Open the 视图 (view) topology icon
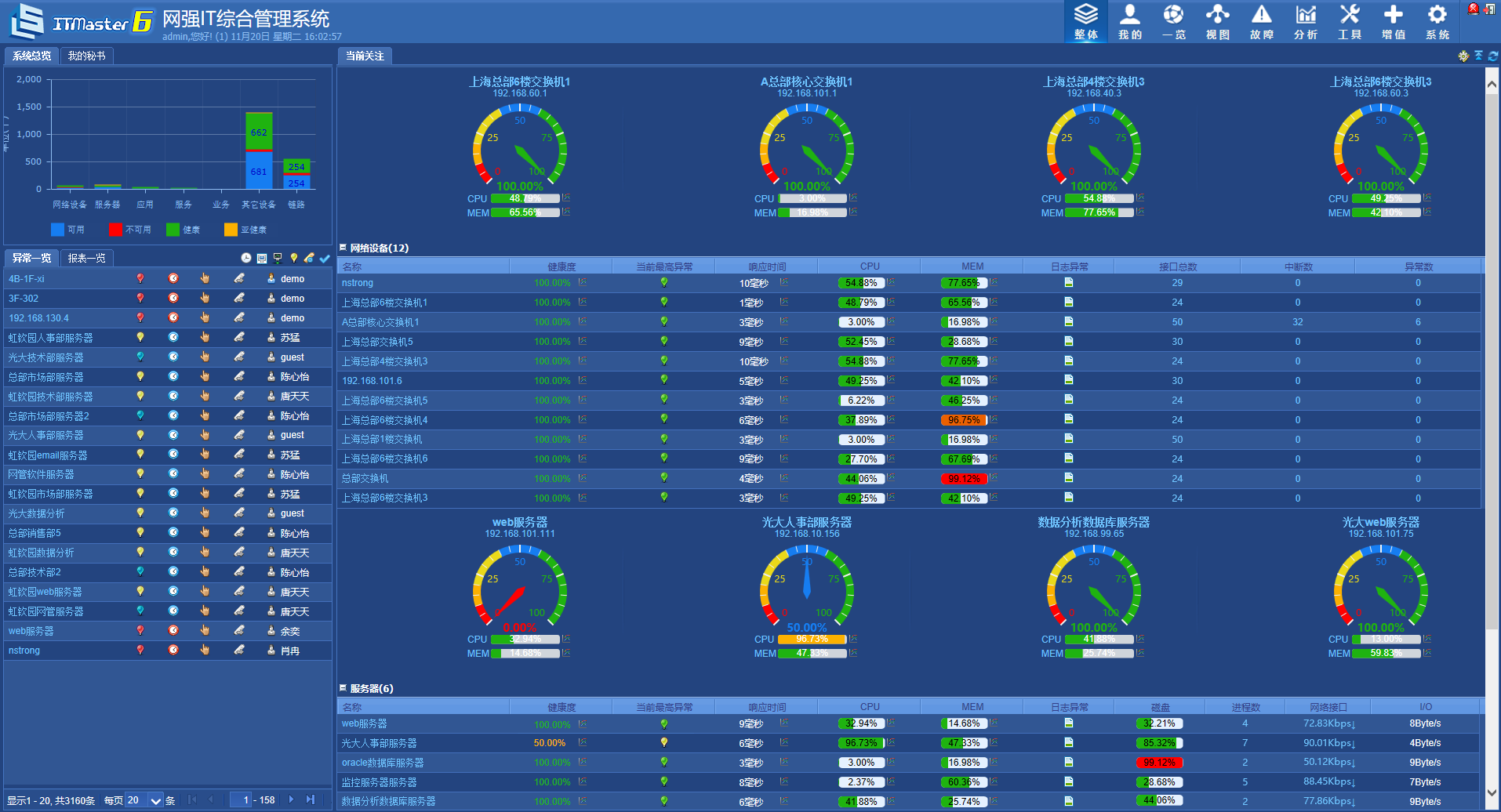Viewport: 1501px width, 812px height. (1217, 21)
